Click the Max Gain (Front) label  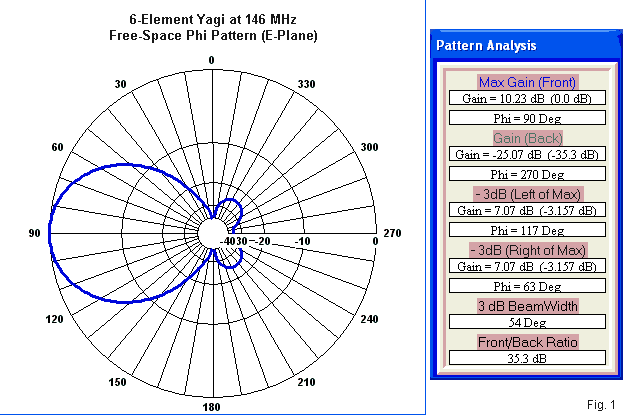[527, 82]
